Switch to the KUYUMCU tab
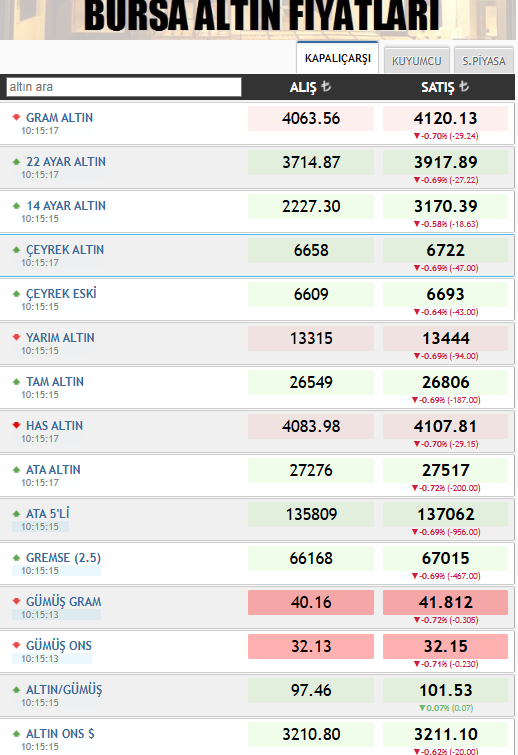 click(416, 61)
